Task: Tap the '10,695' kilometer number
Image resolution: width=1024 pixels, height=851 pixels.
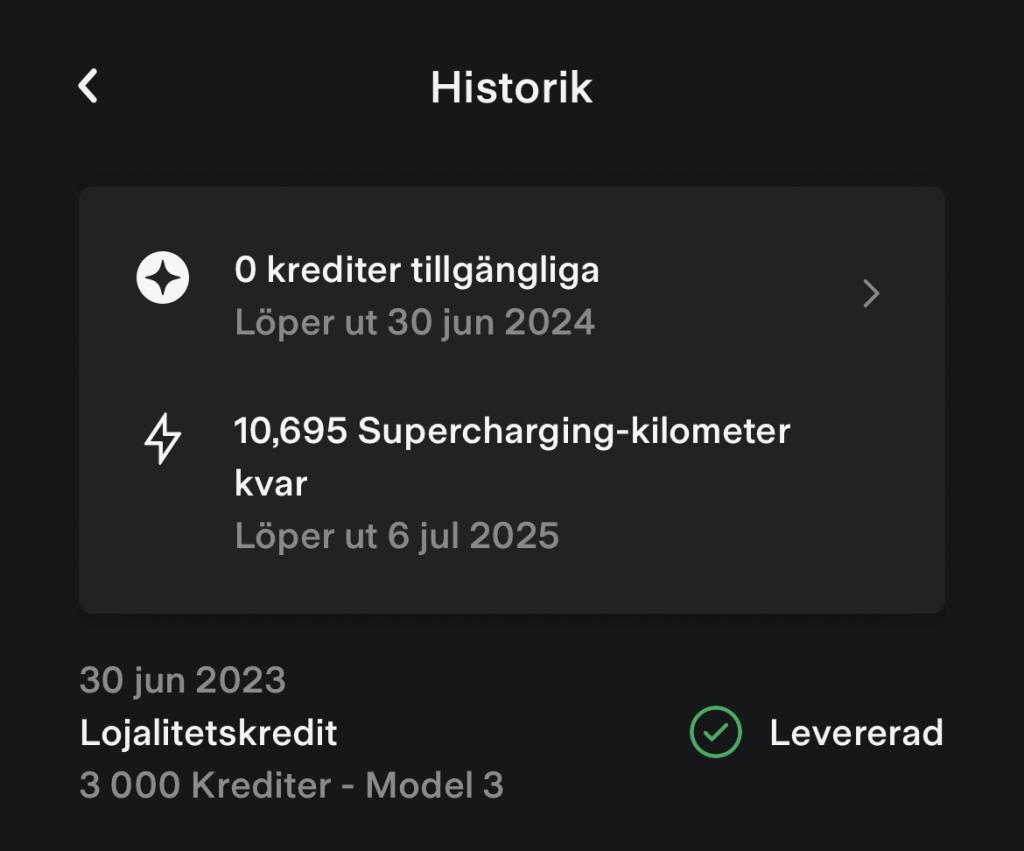Action: (x=291, y=431)
